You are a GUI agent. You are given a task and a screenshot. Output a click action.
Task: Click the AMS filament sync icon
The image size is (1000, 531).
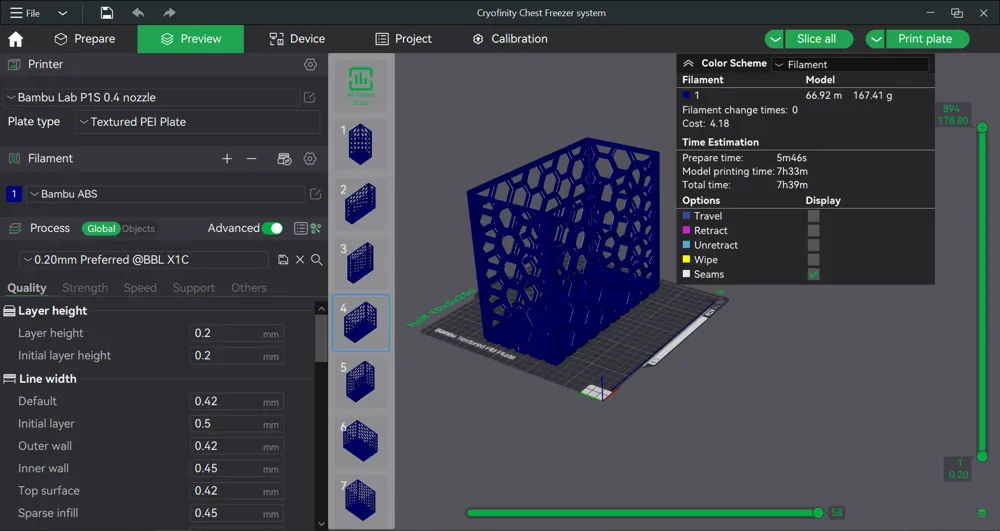tap(284, 159)
